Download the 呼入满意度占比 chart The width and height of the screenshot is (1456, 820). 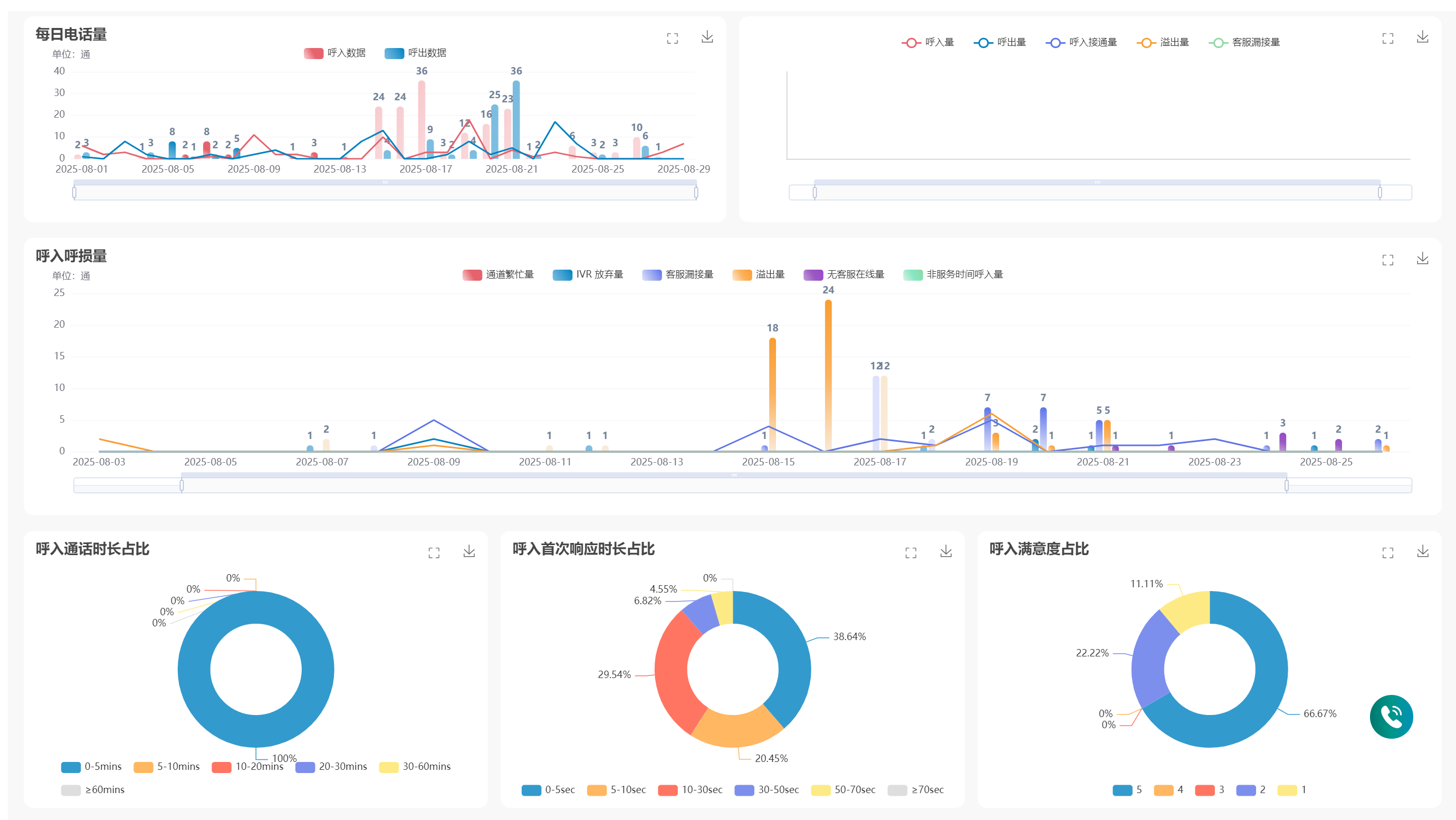[x=1423, y=551]
